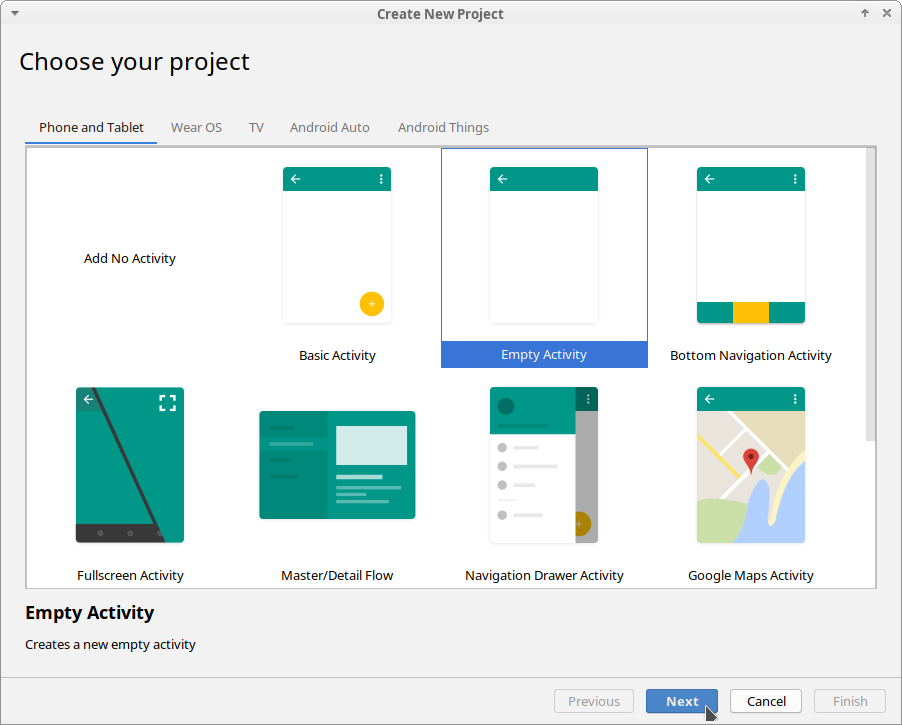Open the Android Auto tab
902x725 pixels.
coord(330,127)
